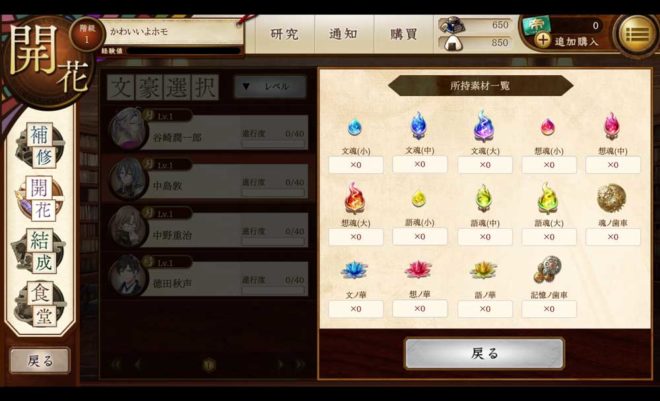Click 中野重治's 進行度 progress bar
The width and height of the screenshot is (660, 401).
click(273, 241)
